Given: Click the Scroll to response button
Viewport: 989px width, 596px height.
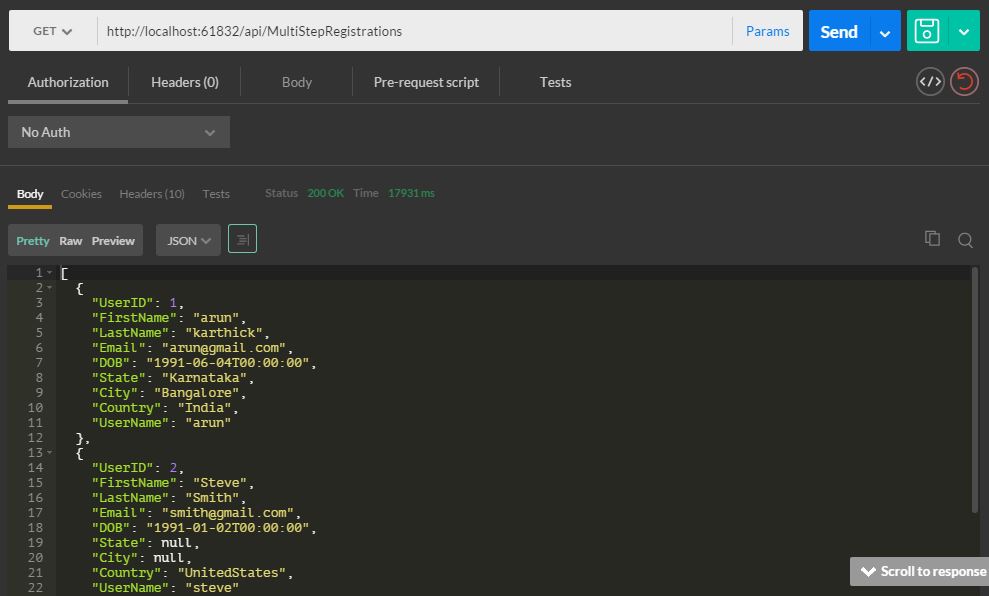Looking at the screenshot, I should coord(920,571).
